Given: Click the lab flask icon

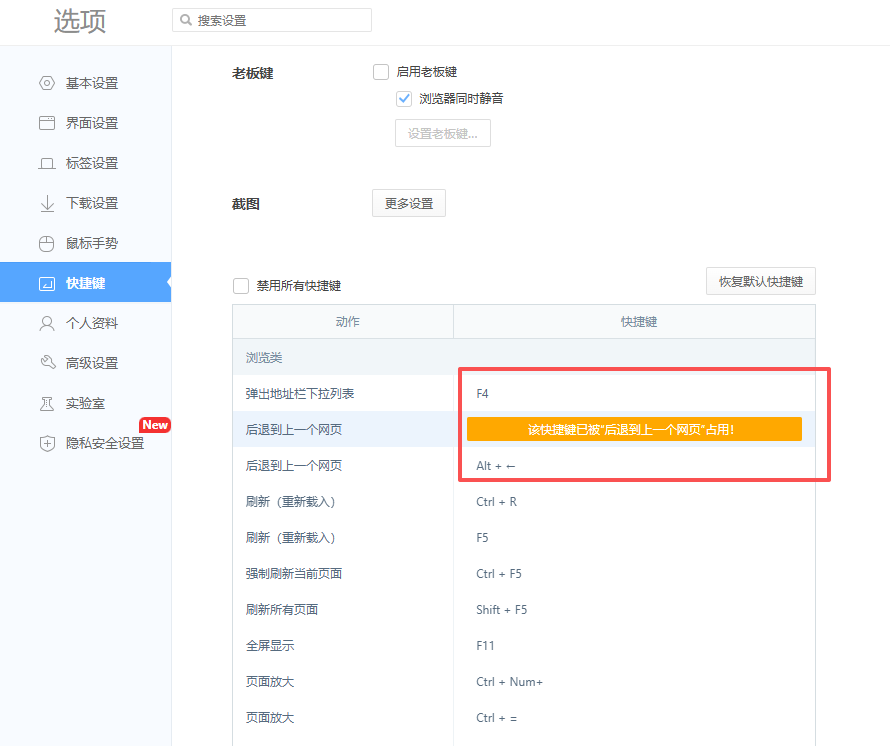Looking at the screenshot, I should pyautogui.click(x=47, y=403).
